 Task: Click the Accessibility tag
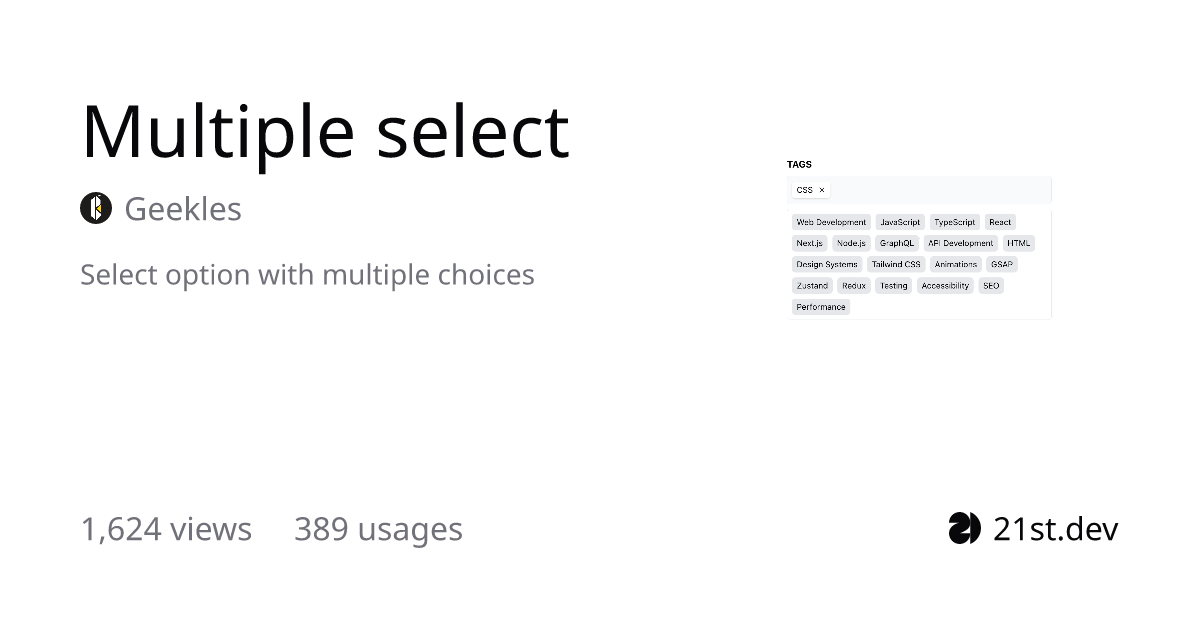pyautogui.click(x=945, y=286)
